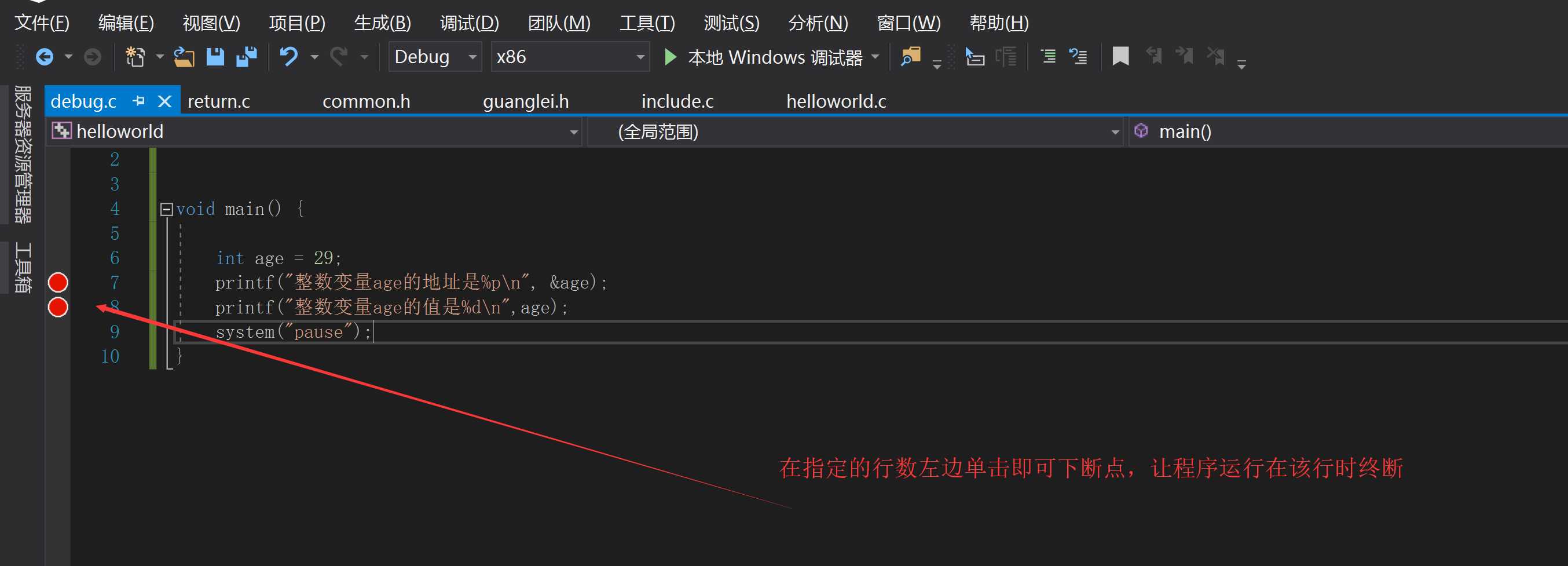
Task: Collapse the void main() code block
Action: coord(166,210)
